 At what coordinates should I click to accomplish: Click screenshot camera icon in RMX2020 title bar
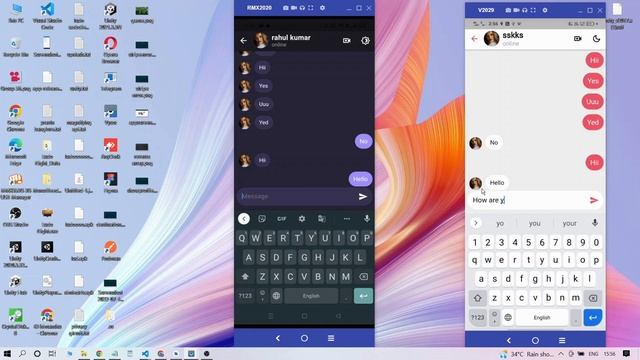coord(286,8)
